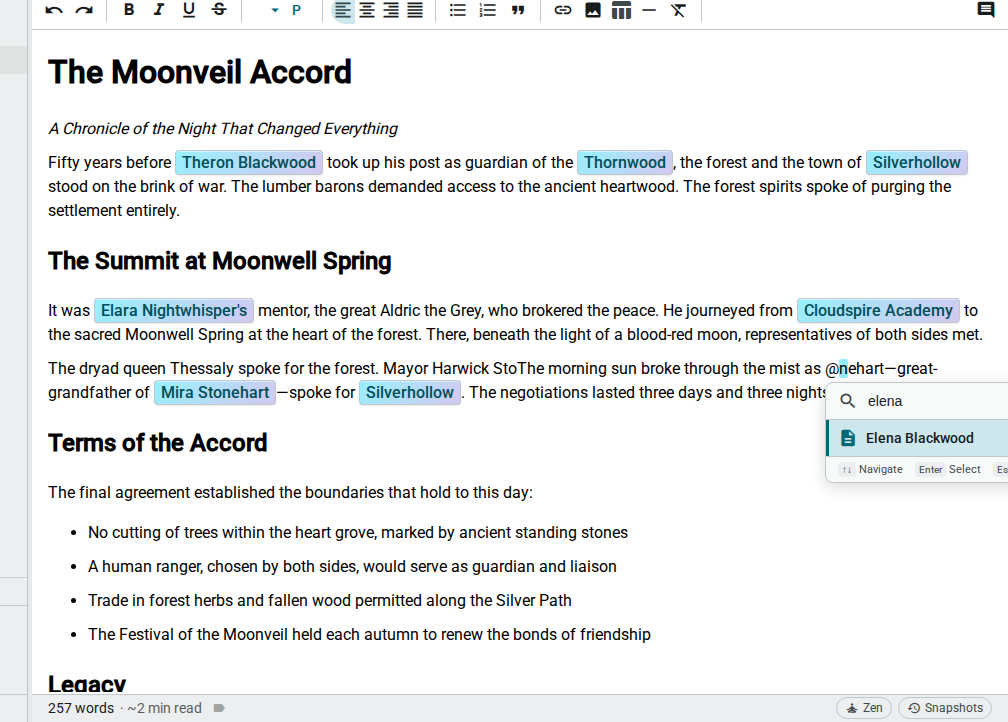Insert a table
This screenshot has width=1008, height=722.
click(x=621, y=10)
